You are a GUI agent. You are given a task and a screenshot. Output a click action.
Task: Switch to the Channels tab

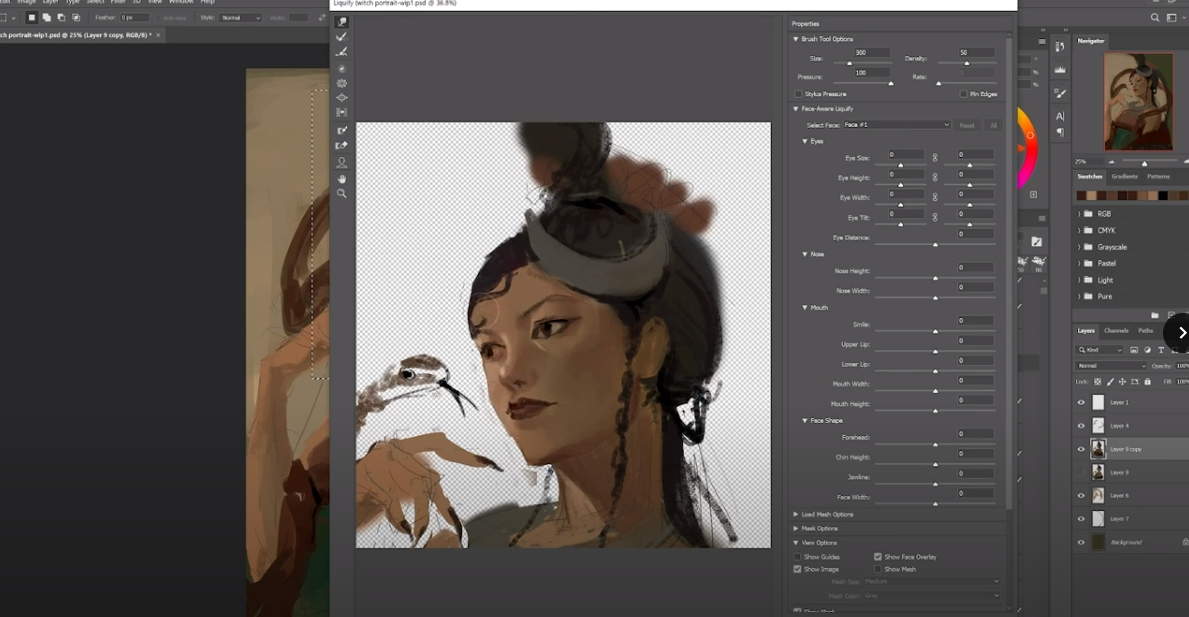tap(1116, 331)
